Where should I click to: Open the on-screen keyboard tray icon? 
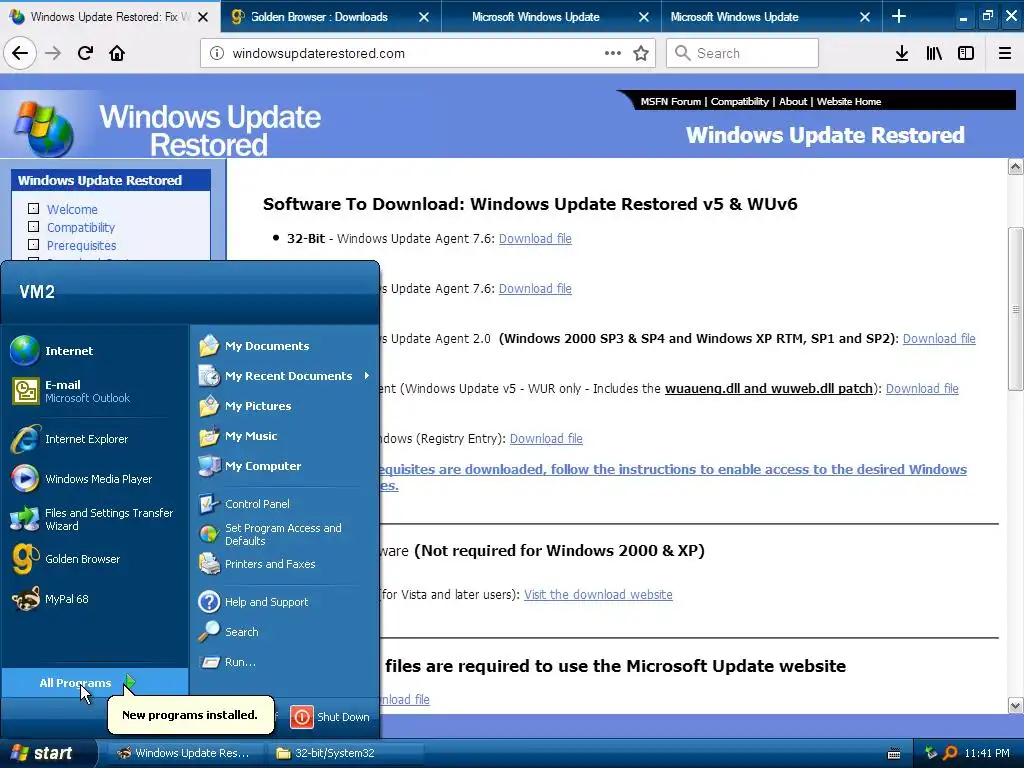click(893, 754)
